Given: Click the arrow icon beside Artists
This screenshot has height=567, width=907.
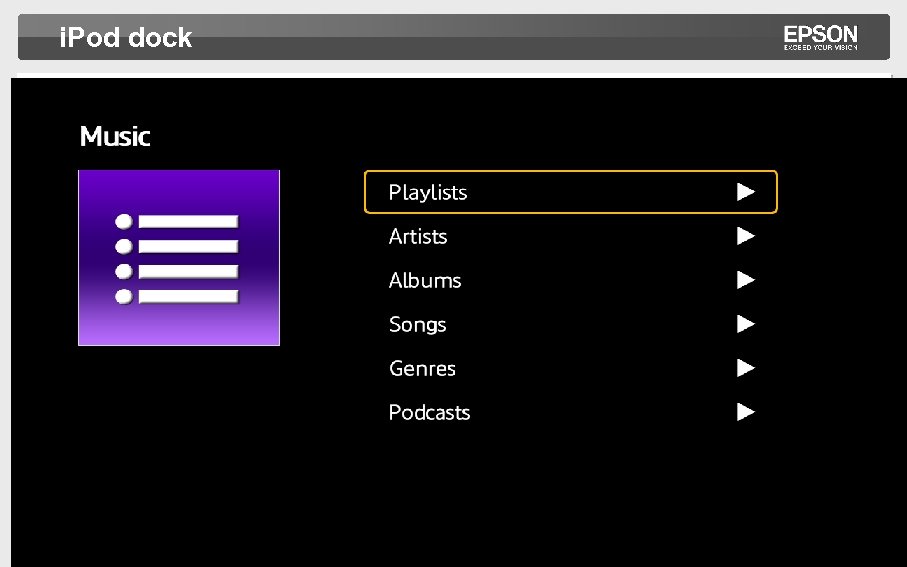Looking at the screenshot, I should (745, 236).
